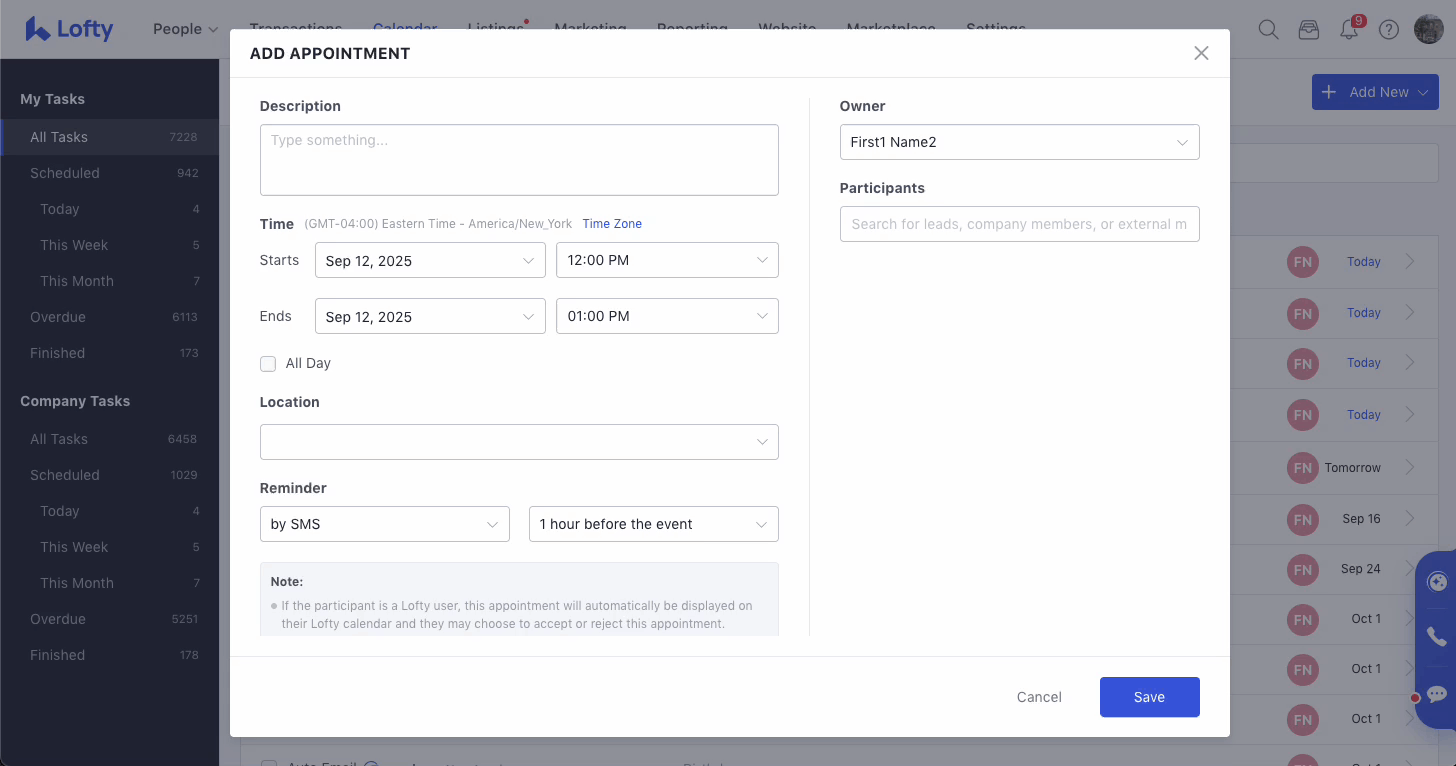The height and width of the screenshot is (766, 1456).
Task: Click the Time Zone link
Action: click(x=612, y=224)
